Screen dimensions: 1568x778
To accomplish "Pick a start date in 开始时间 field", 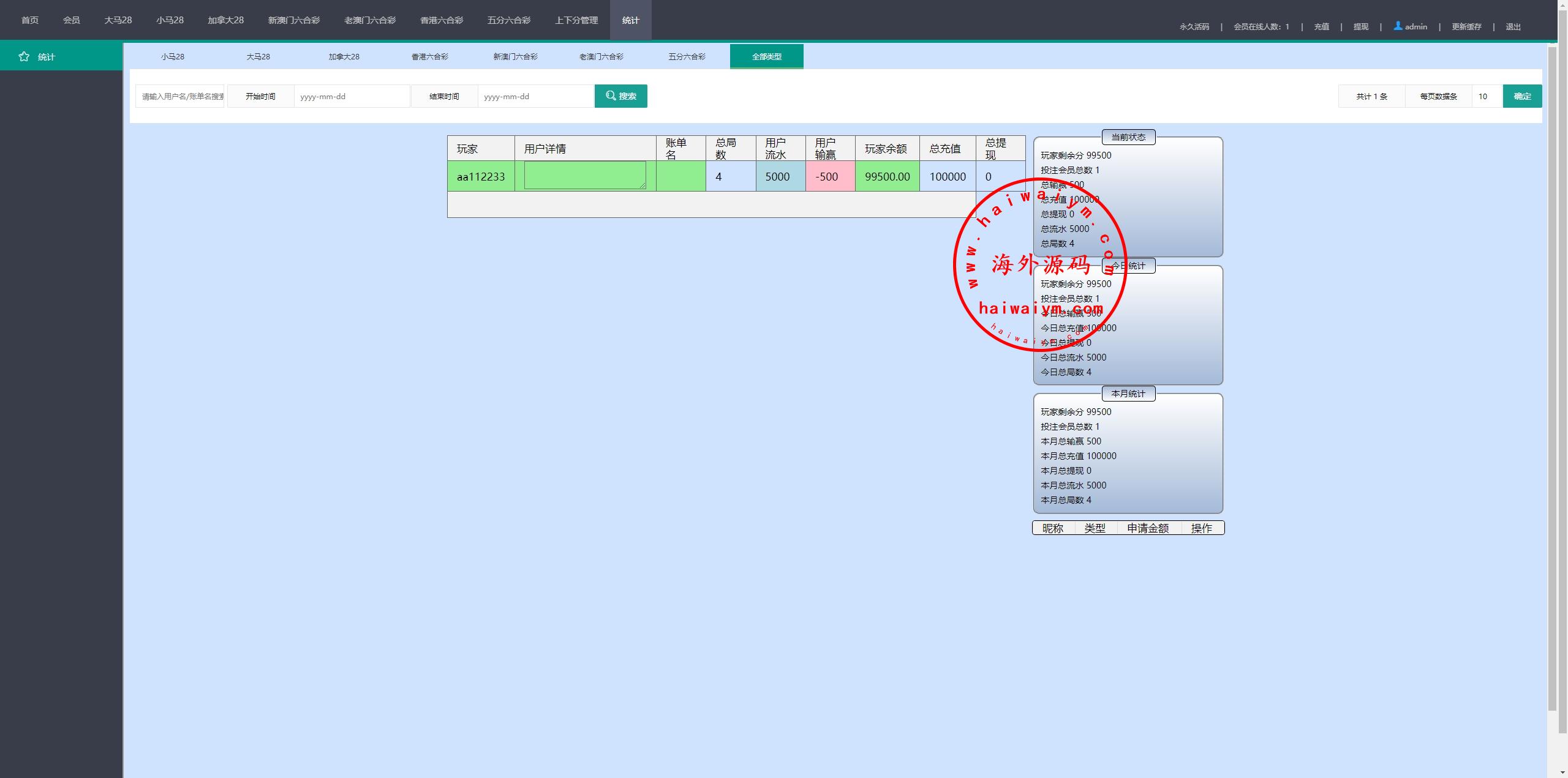I will click(351, 96).
